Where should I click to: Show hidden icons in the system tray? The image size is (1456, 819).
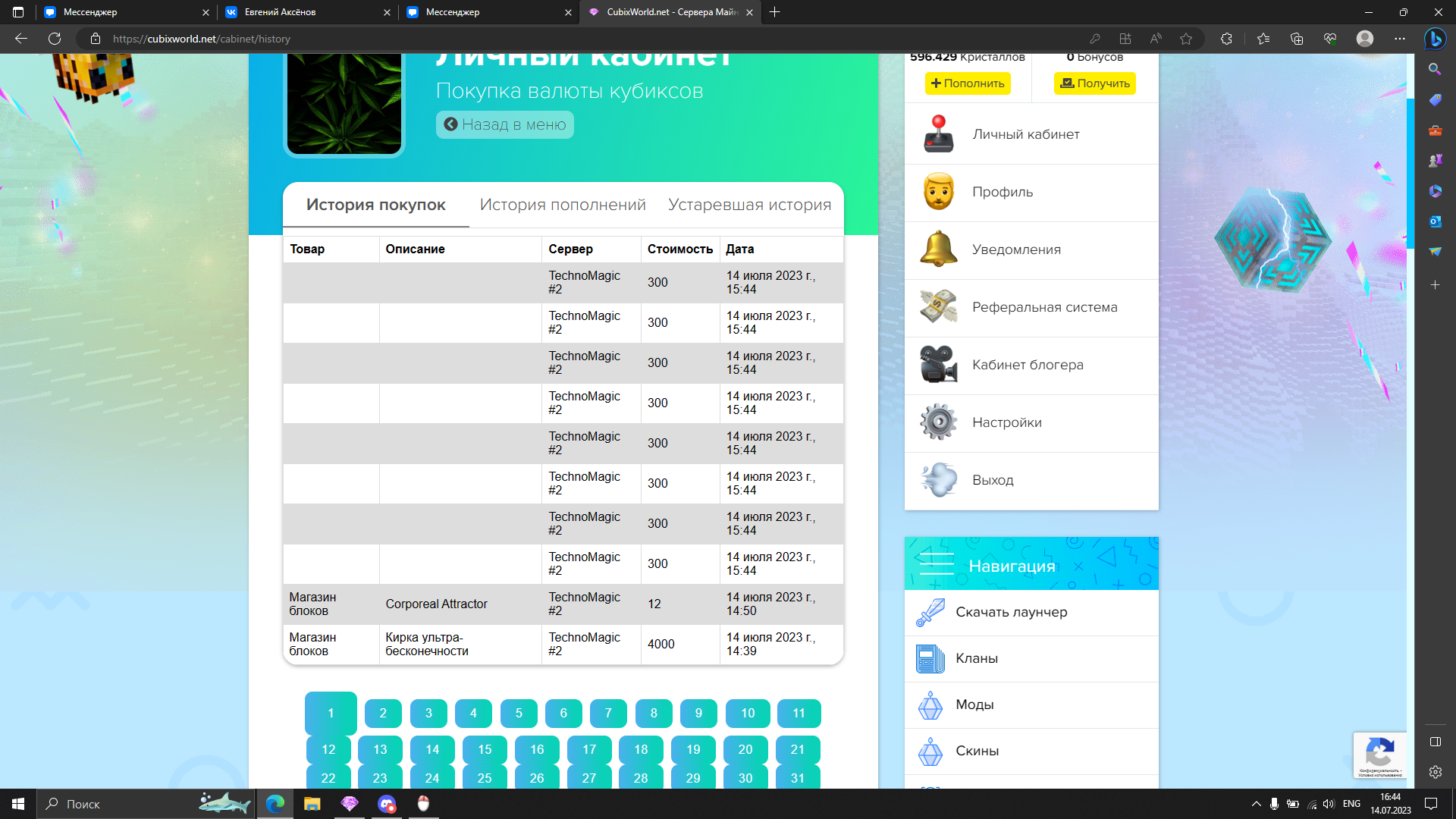tap(1256, 804)
